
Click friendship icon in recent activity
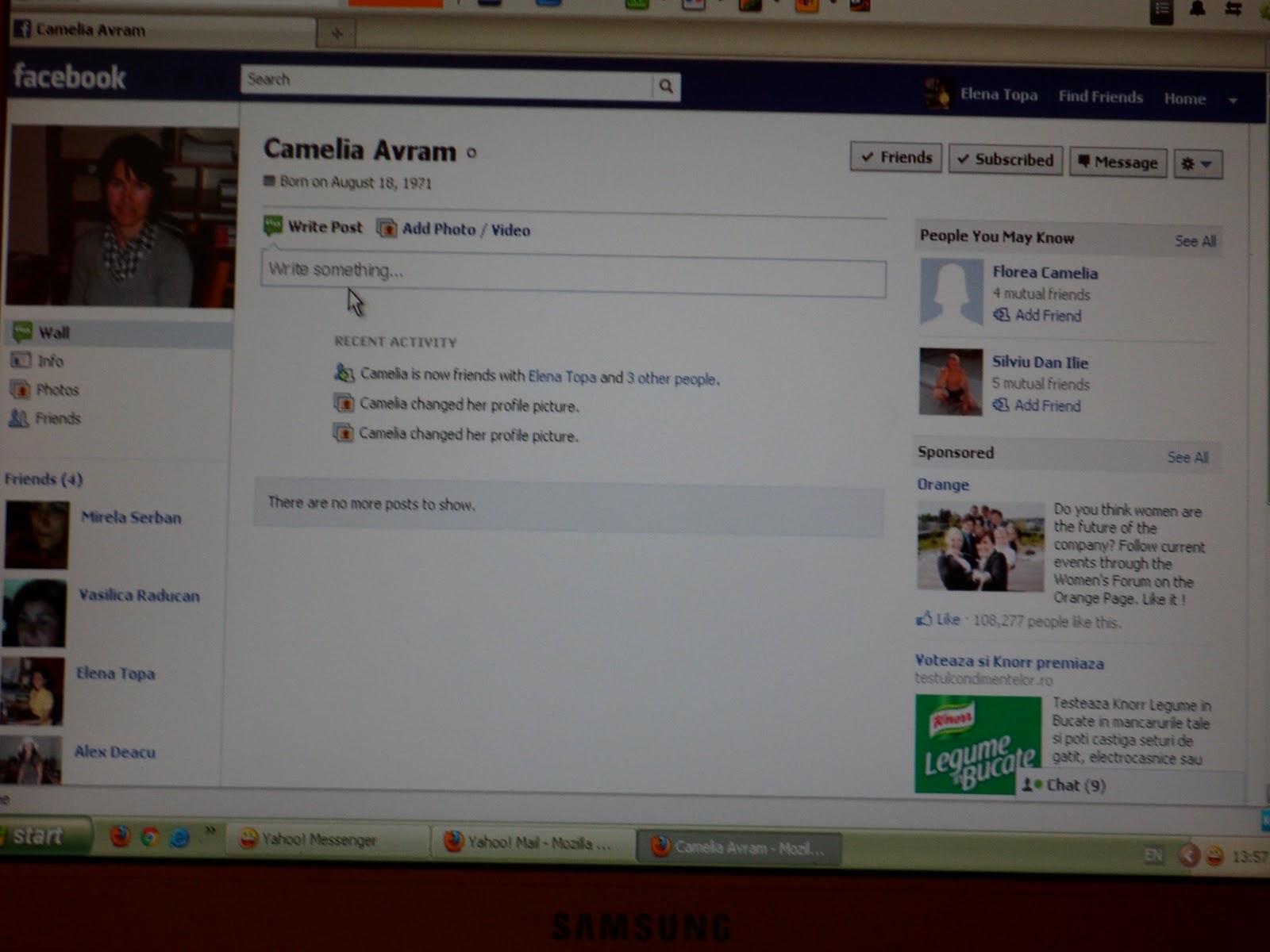(x=344, y=373)
